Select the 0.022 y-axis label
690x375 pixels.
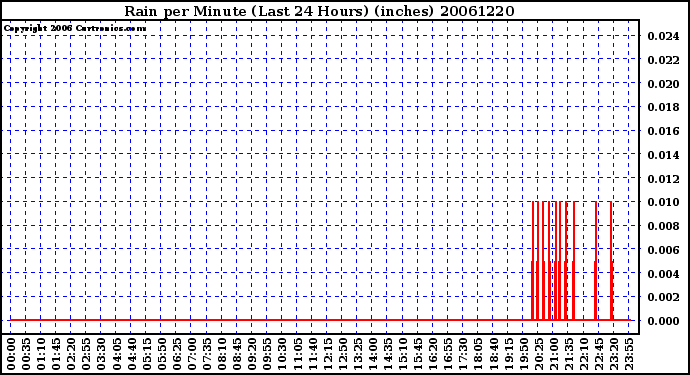coord(663,60)
